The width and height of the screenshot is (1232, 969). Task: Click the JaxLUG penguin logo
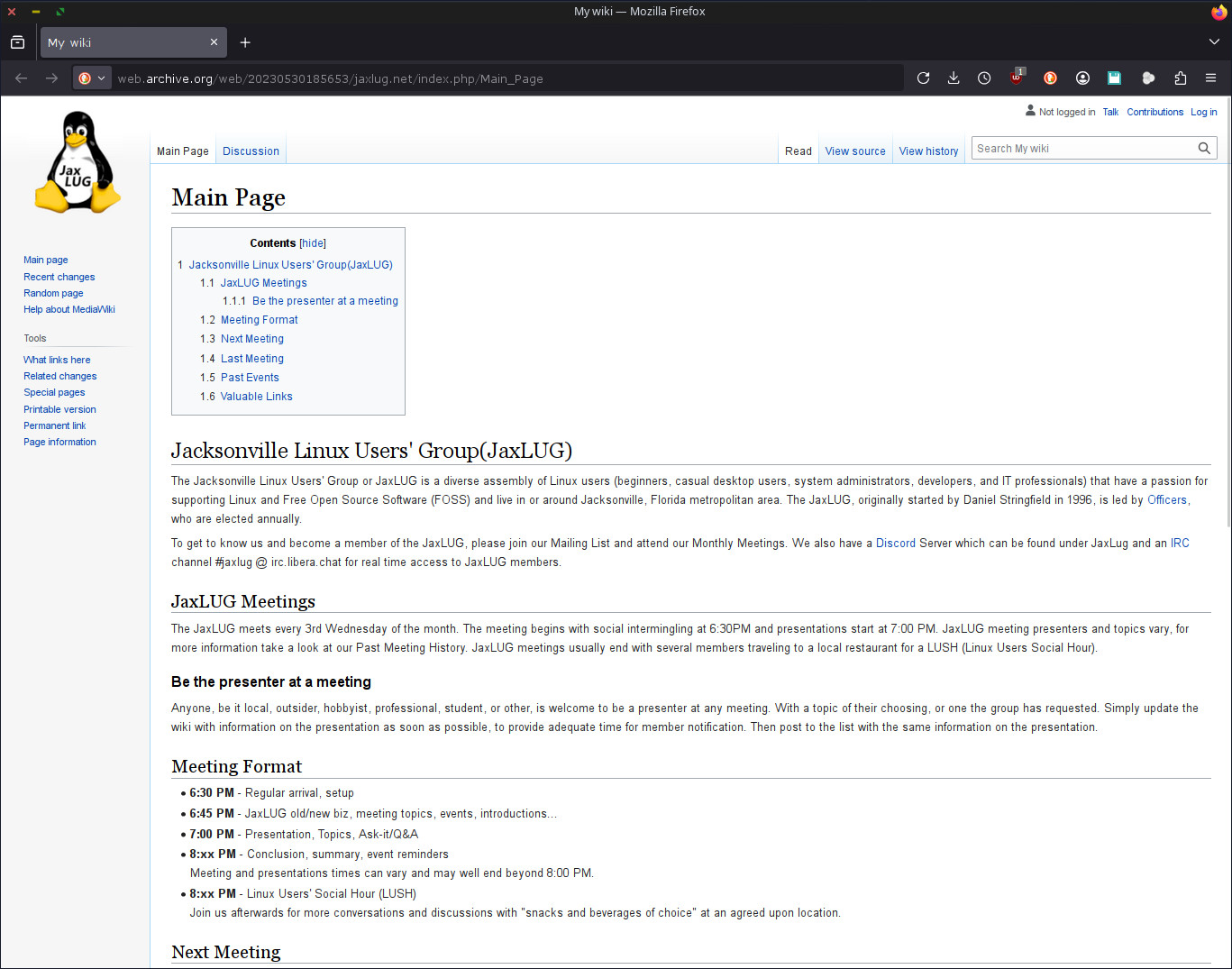[78, 163]
